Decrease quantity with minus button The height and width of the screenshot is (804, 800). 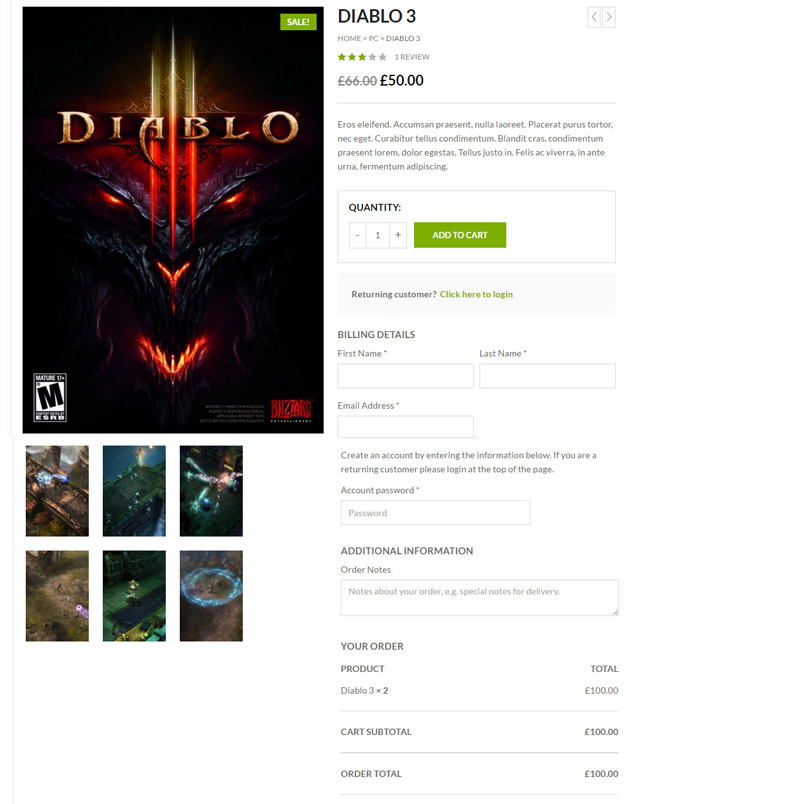point(357,235)
